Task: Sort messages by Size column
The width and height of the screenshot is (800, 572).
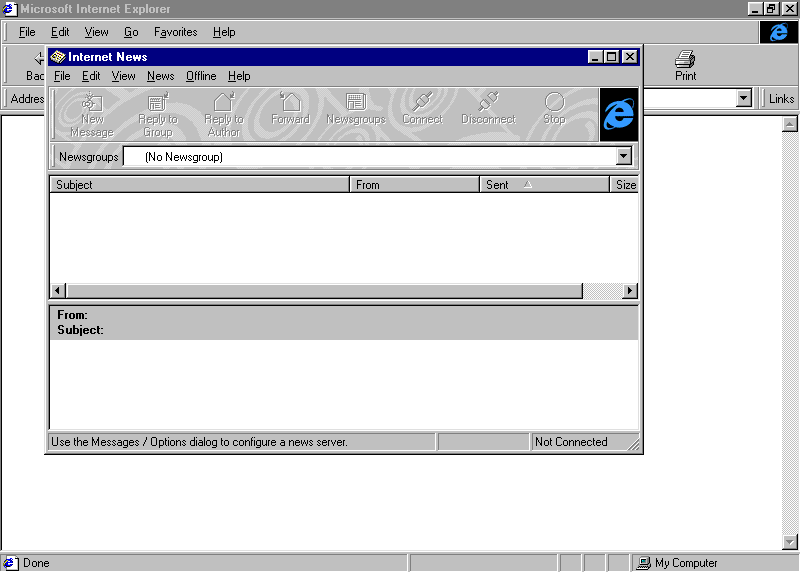Action: click(624, 185)
